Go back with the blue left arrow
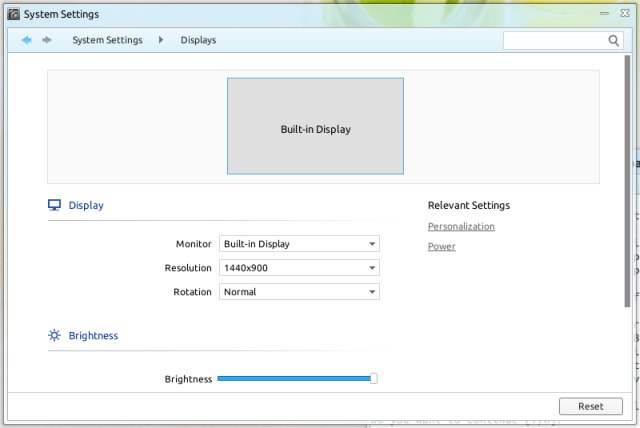The height and width of the screenshot is (428, 640). coord(27,40)
